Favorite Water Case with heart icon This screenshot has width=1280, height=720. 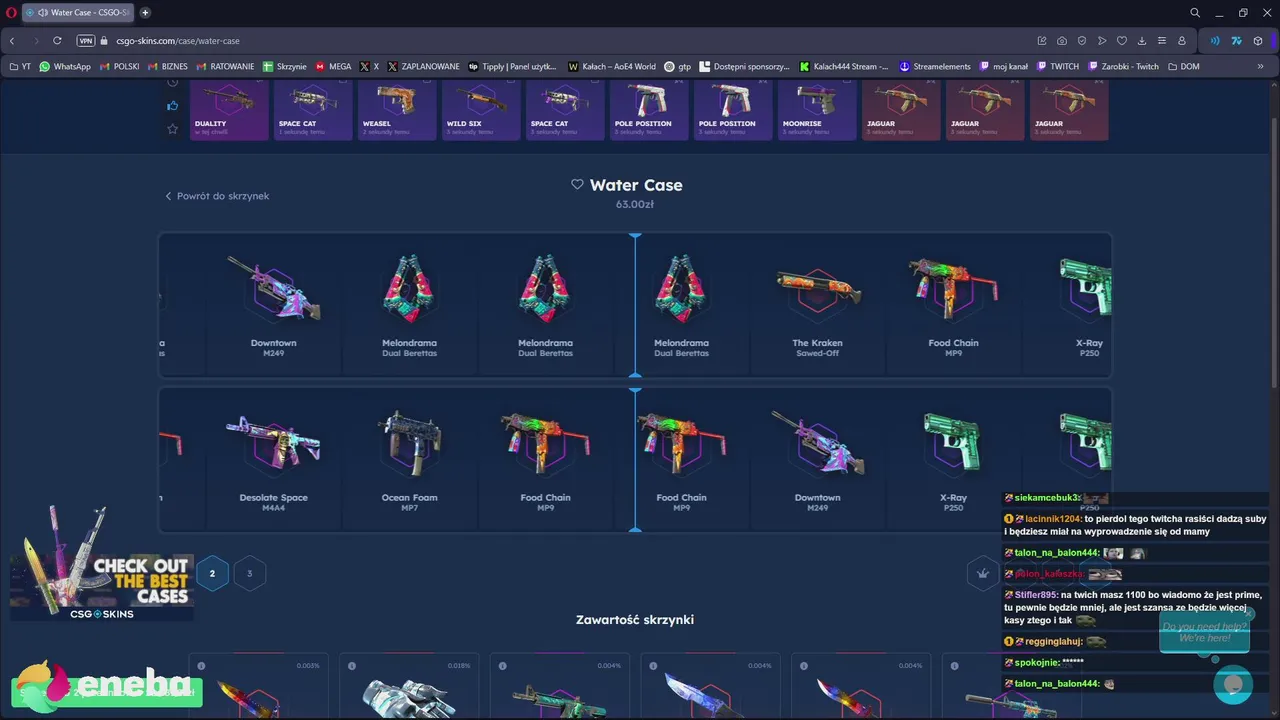[577, 185]
